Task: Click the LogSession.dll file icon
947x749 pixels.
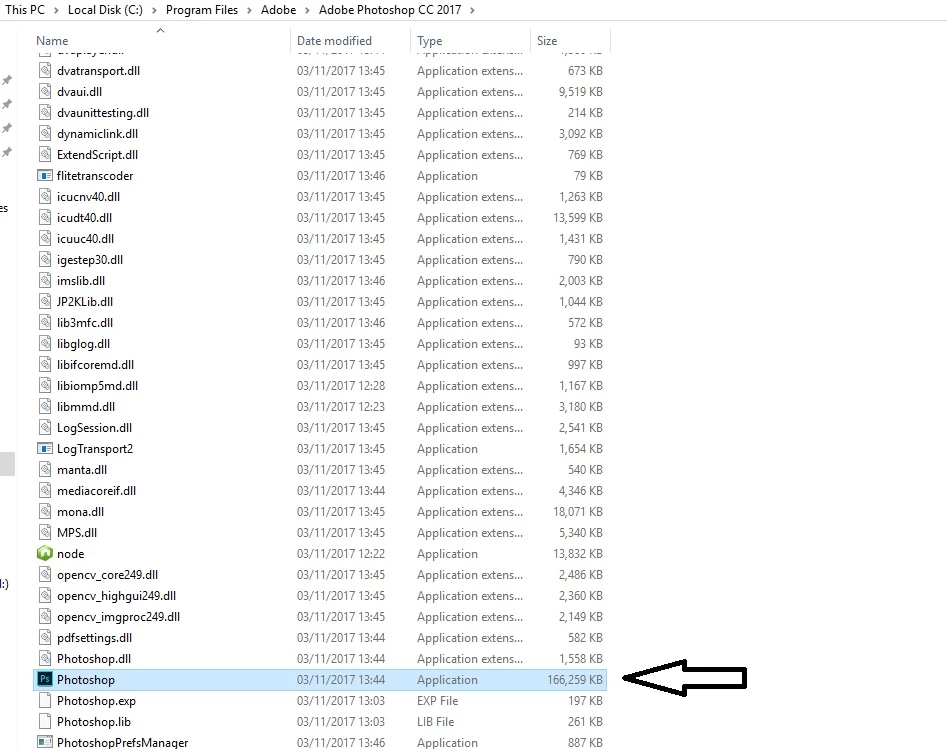Action: point(45,428)
